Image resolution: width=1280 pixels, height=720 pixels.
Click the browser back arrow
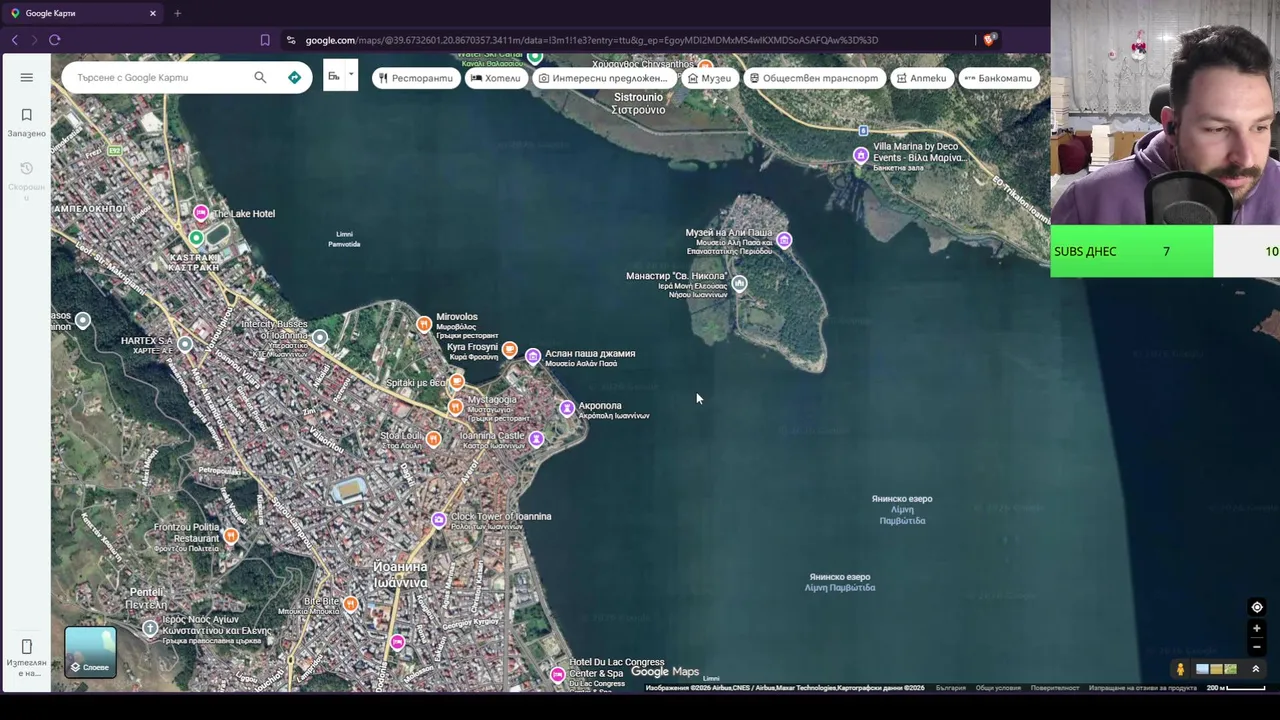point(14,40)
